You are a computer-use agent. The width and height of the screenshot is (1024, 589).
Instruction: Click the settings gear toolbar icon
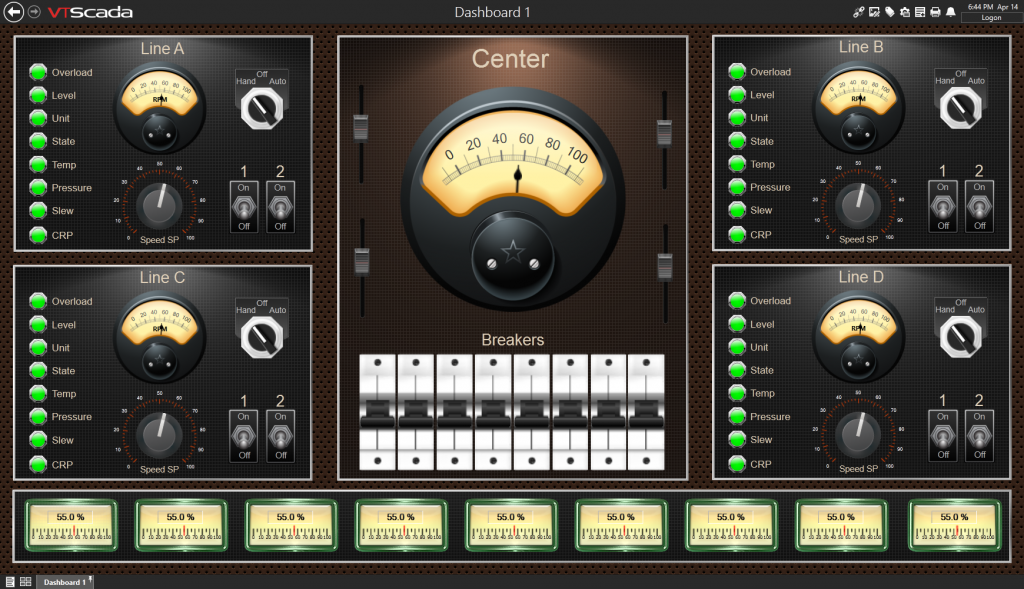tap(905, 11)
